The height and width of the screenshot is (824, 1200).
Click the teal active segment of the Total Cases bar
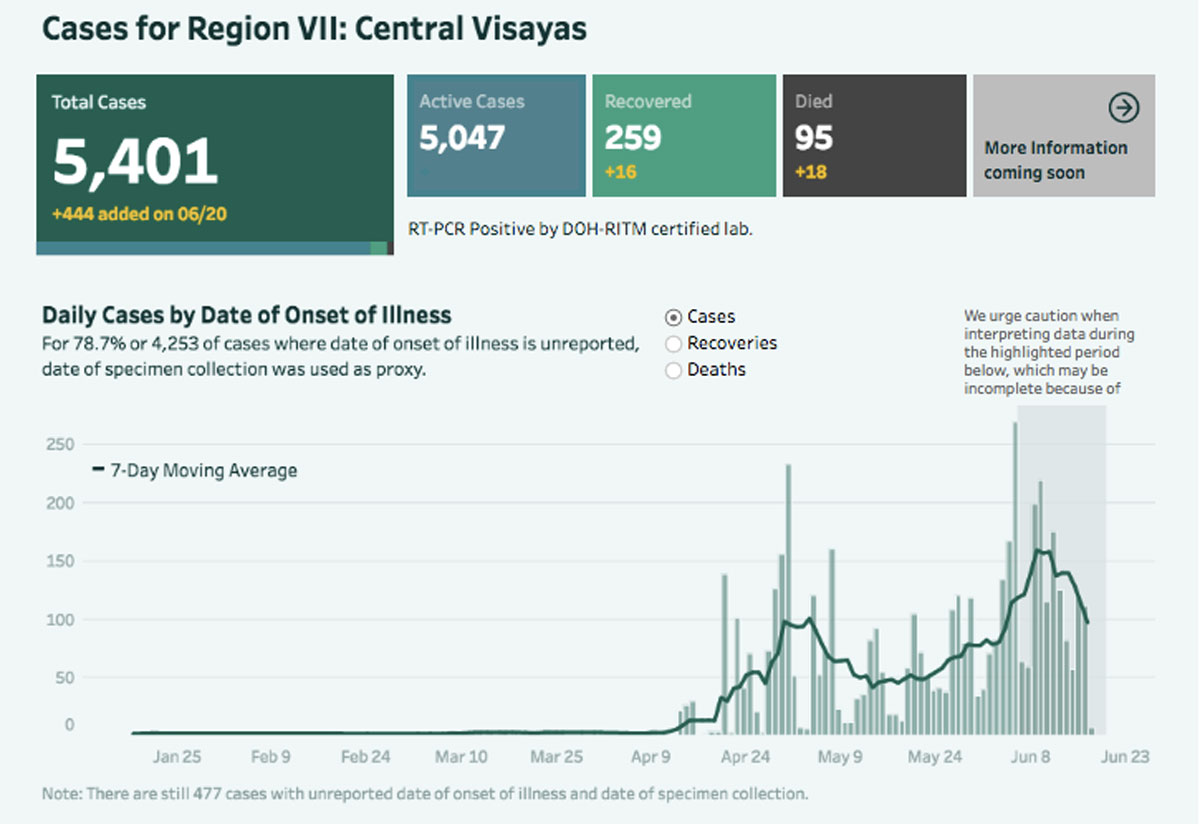pos(200,248)
